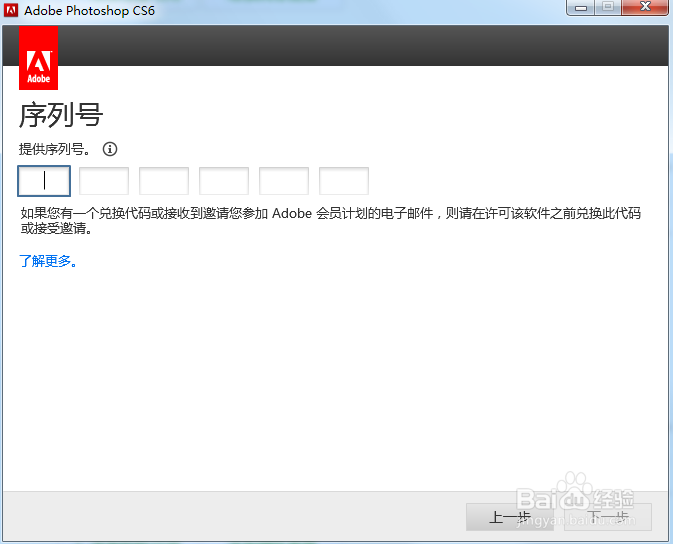Click the serial number info icon
This screenshot has width=673, height=544.
point(110,149)
